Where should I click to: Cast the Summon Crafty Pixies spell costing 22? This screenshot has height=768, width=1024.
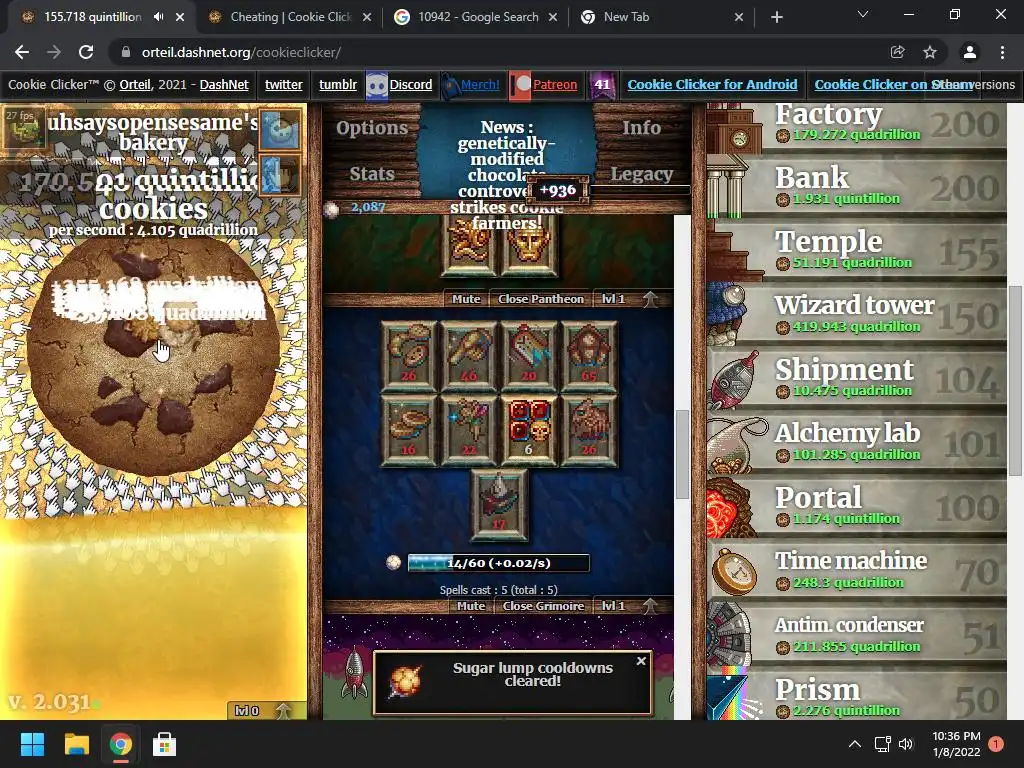pyautogui.click(x=469, y=430)
